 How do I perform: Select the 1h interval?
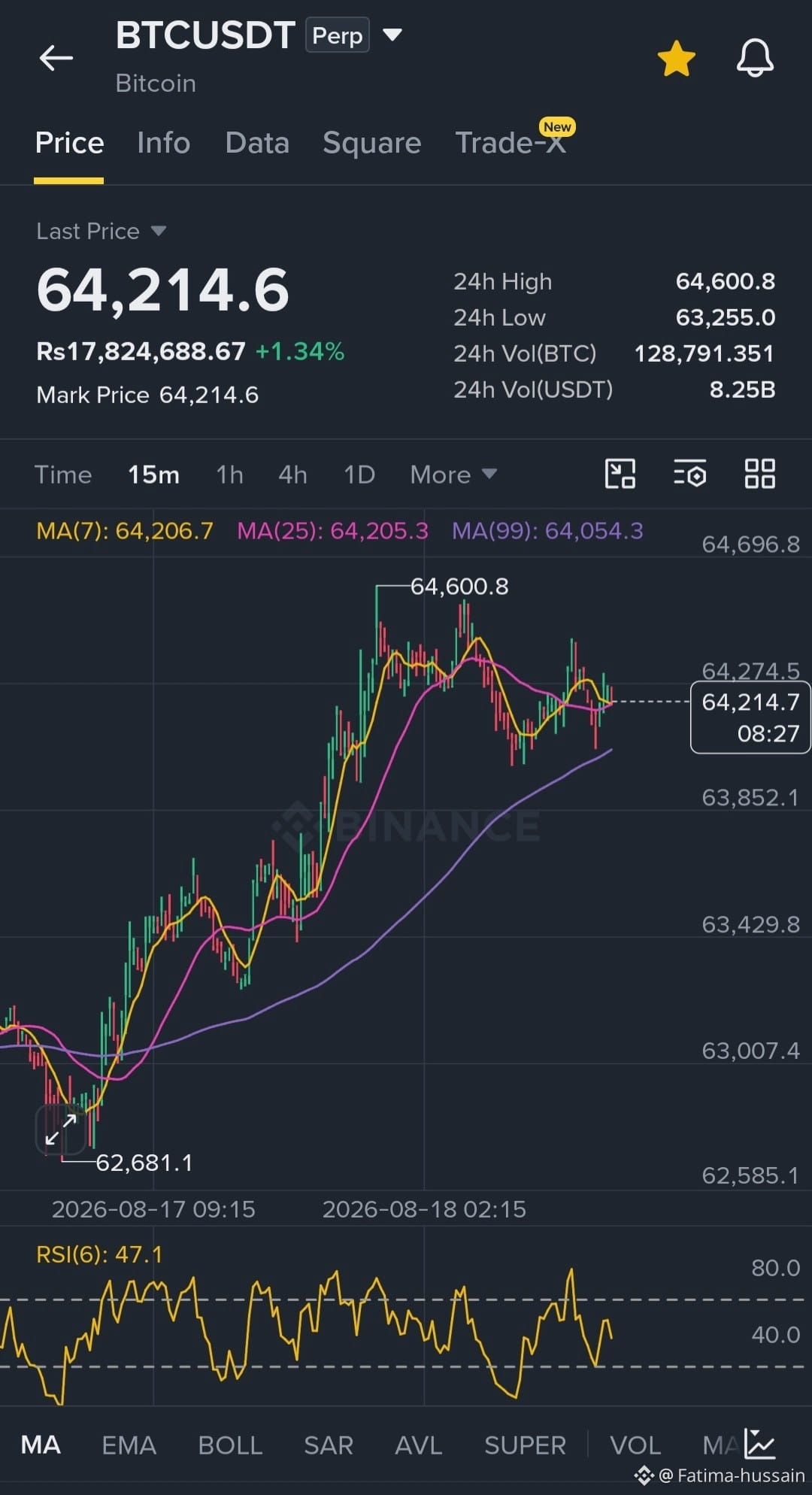(229, 475)
